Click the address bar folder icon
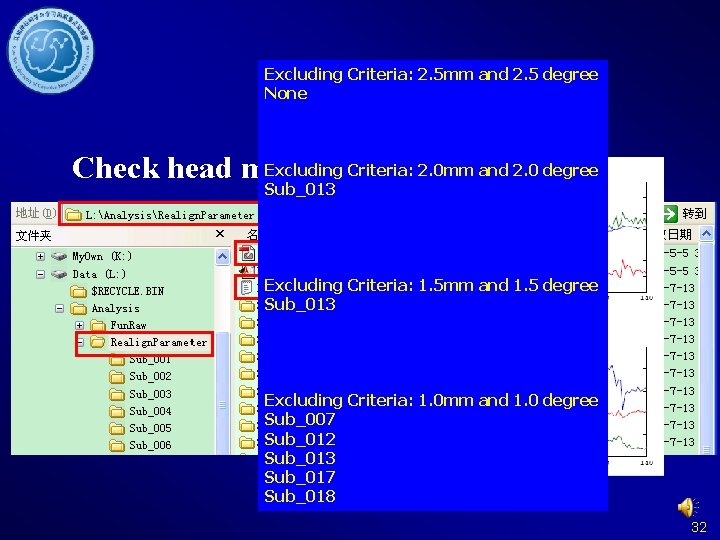The width and height of the screenshot is (720, 540). click(73, 215)
